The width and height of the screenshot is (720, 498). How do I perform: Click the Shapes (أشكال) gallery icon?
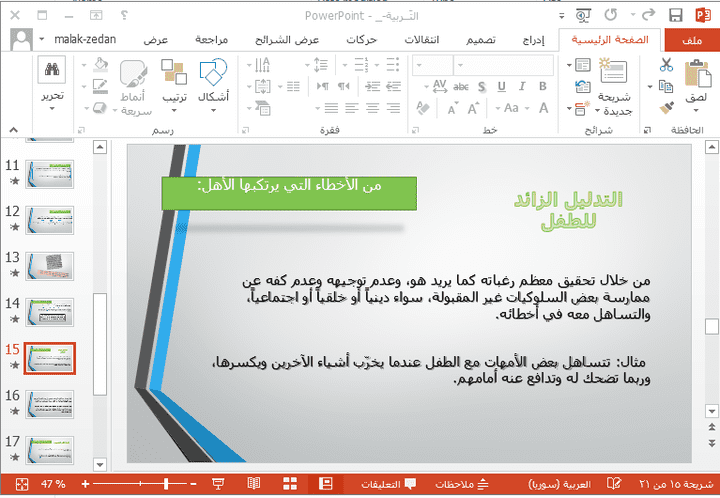[x=213, y=72]
